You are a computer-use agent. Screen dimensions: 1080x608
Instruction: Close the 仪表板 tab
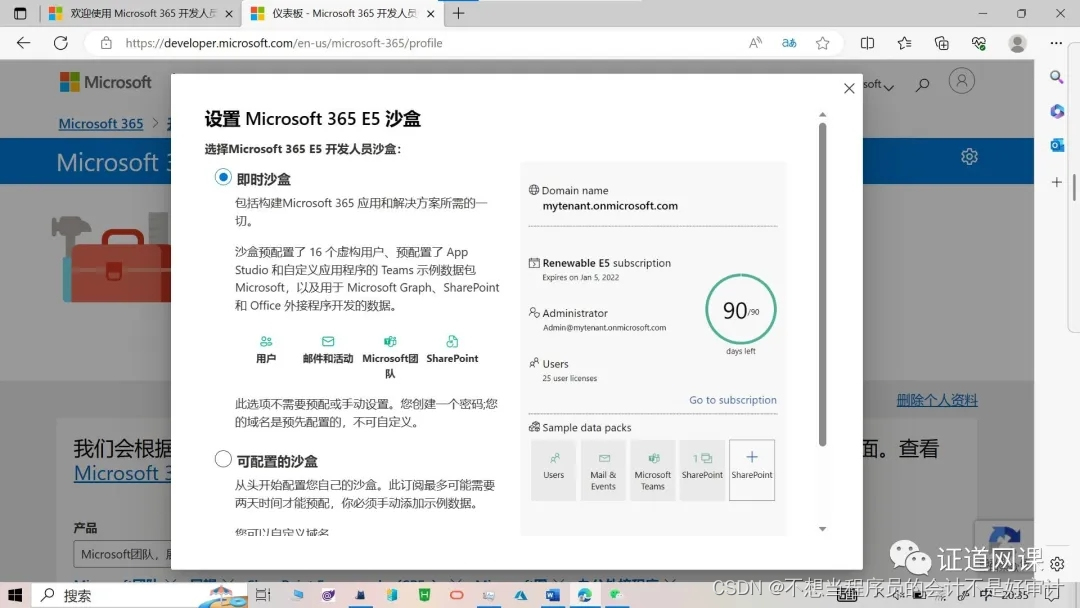430,13
